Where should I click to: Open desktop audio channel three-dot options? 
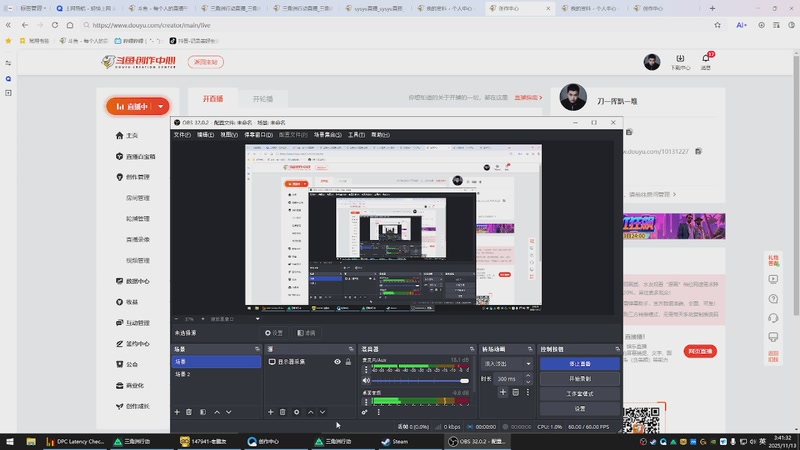click(x=366, y=402)
